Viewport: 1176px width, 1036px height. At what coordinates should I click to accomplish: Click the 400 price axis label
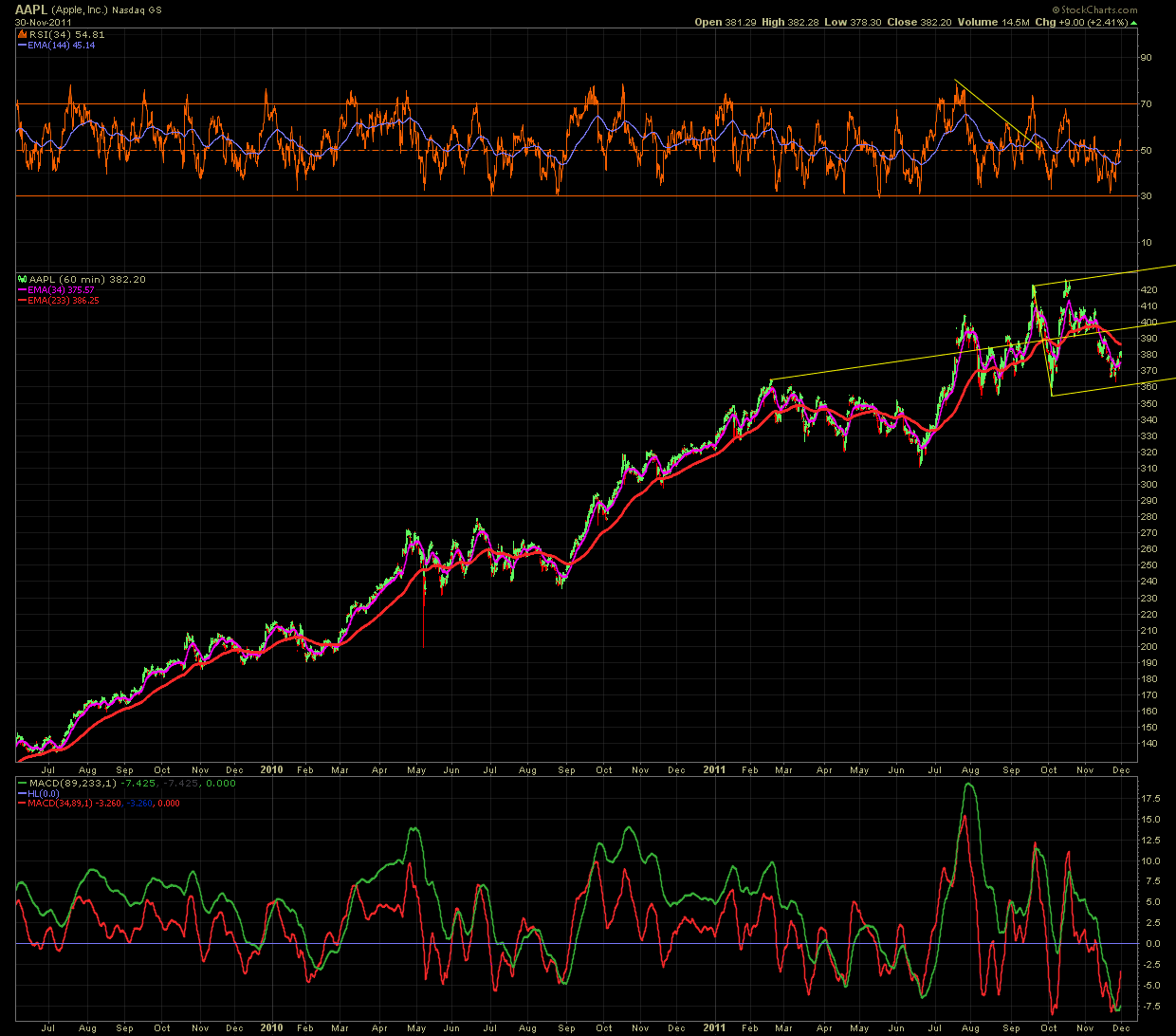(1148, 323)
